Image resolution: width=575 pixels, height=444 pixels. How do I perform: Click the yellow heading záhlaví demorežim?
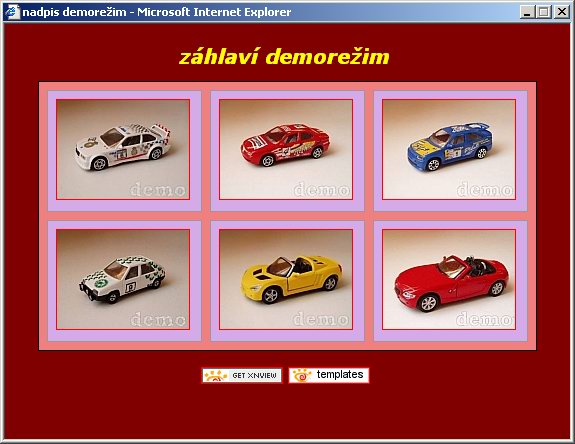tap(284, 57)
